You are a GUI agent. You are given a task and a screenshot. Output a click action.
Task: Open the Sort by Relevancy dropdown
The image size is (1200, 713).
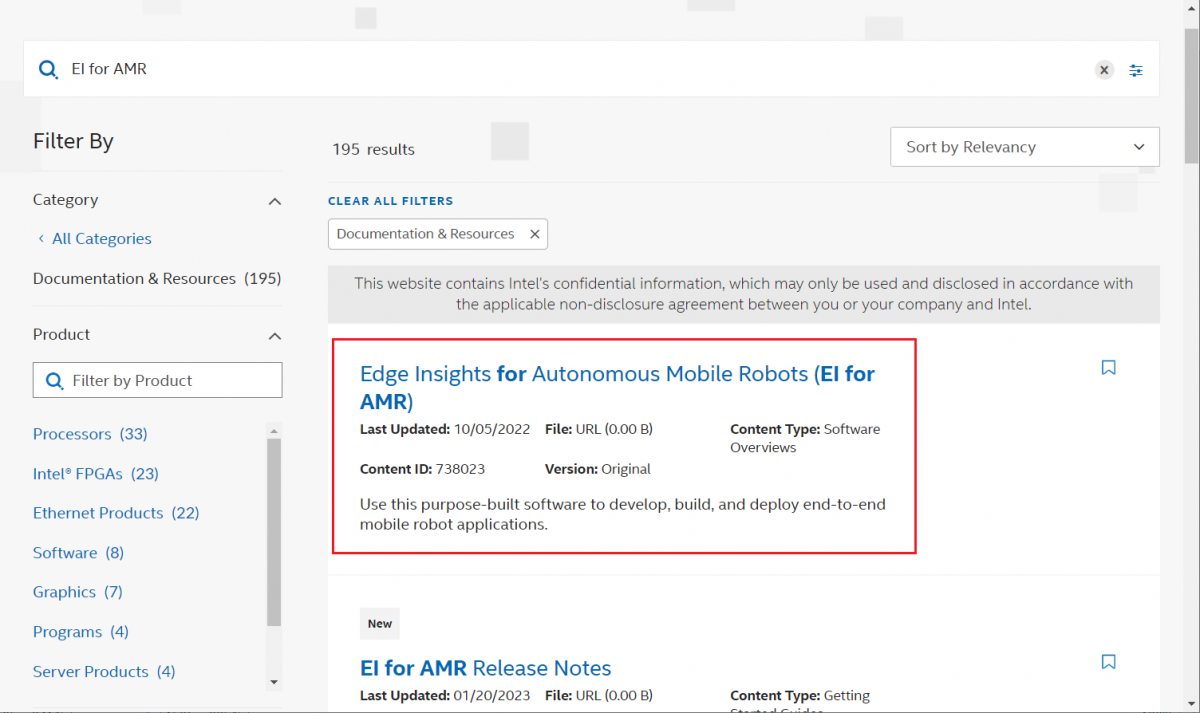tap(1024, 147)
